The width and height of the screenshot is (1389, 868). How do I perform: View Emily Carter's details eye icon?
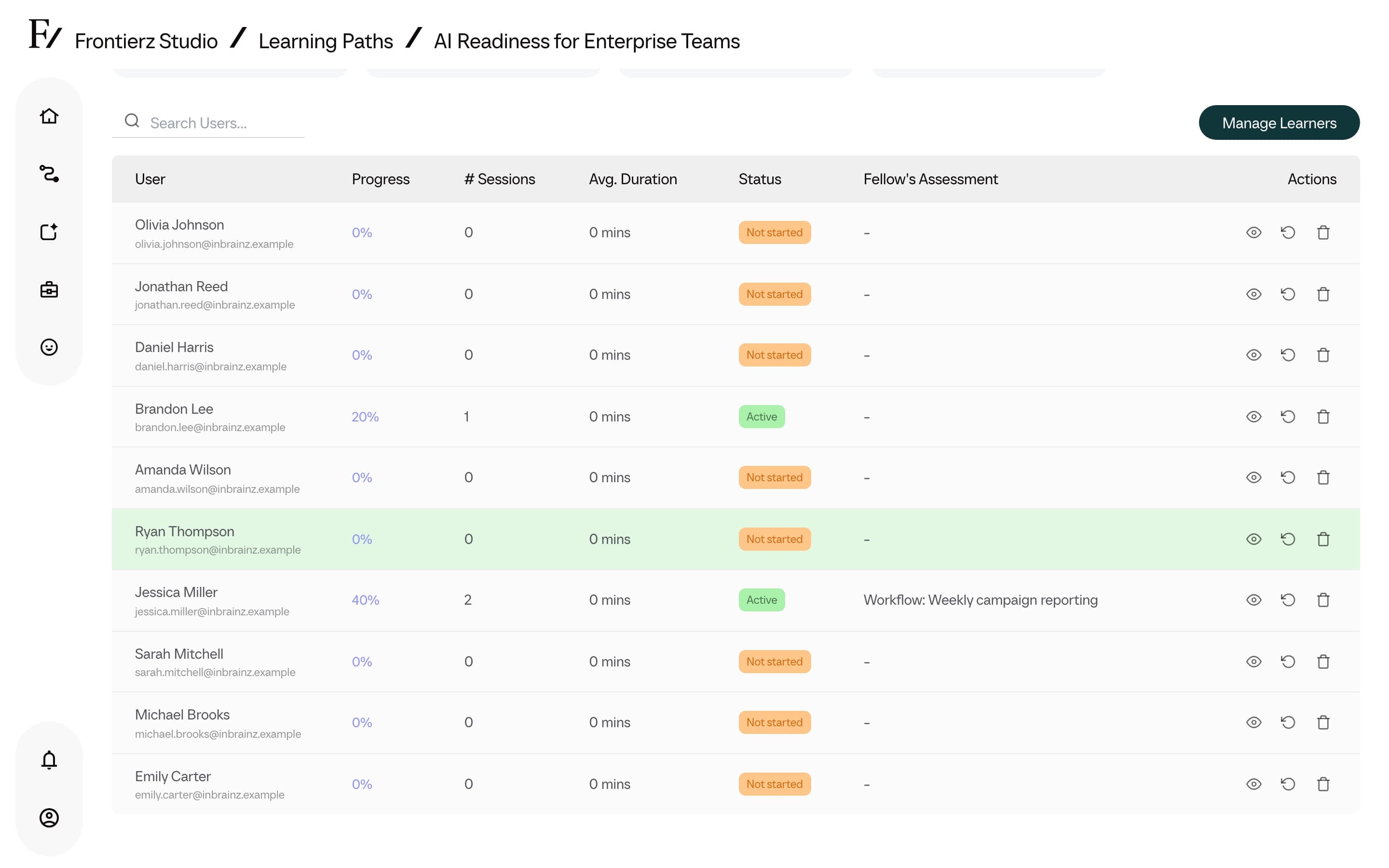tap(1253, 784)
